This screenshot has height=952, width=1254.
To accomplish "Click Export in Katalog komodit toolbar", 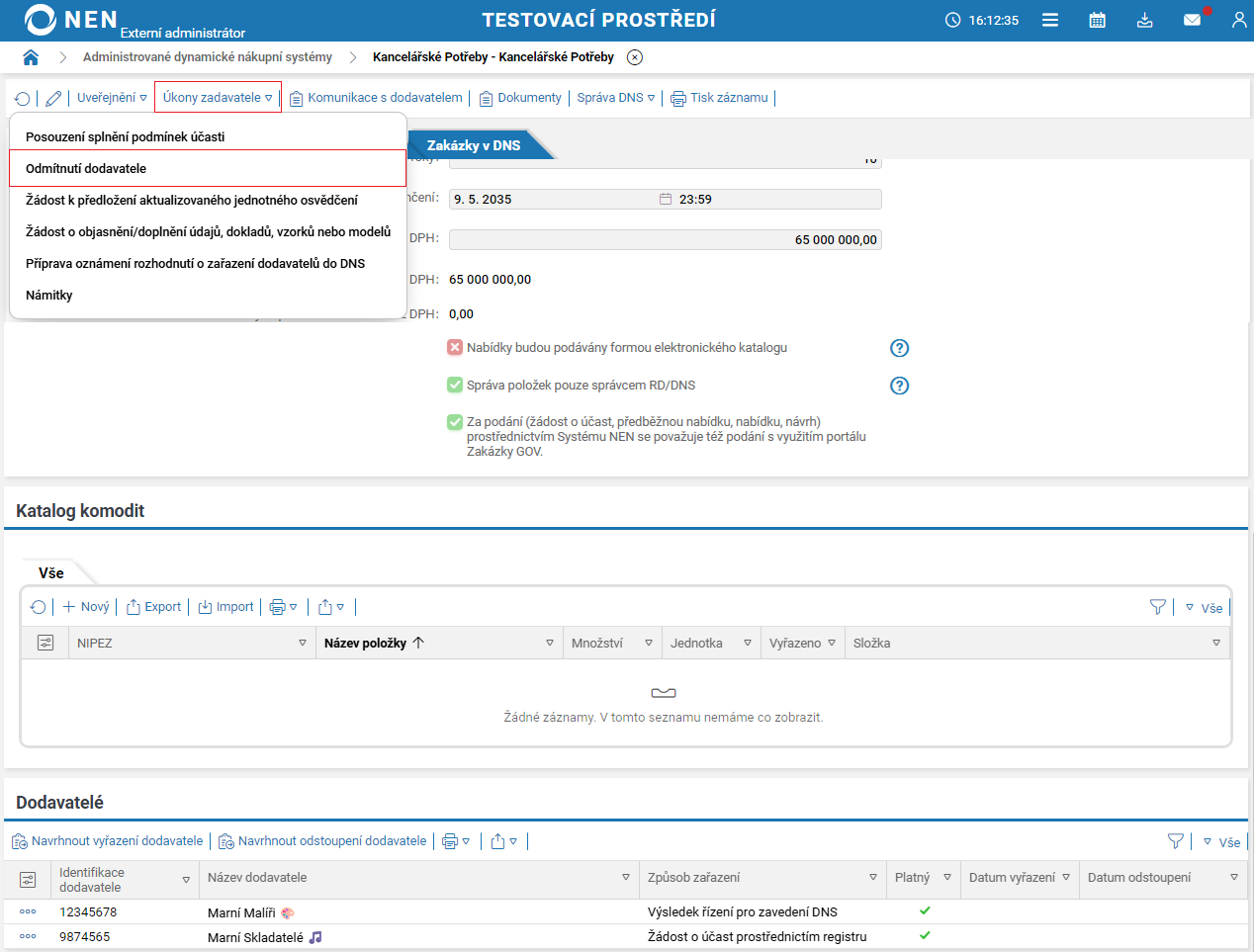I will coord(154,607).
